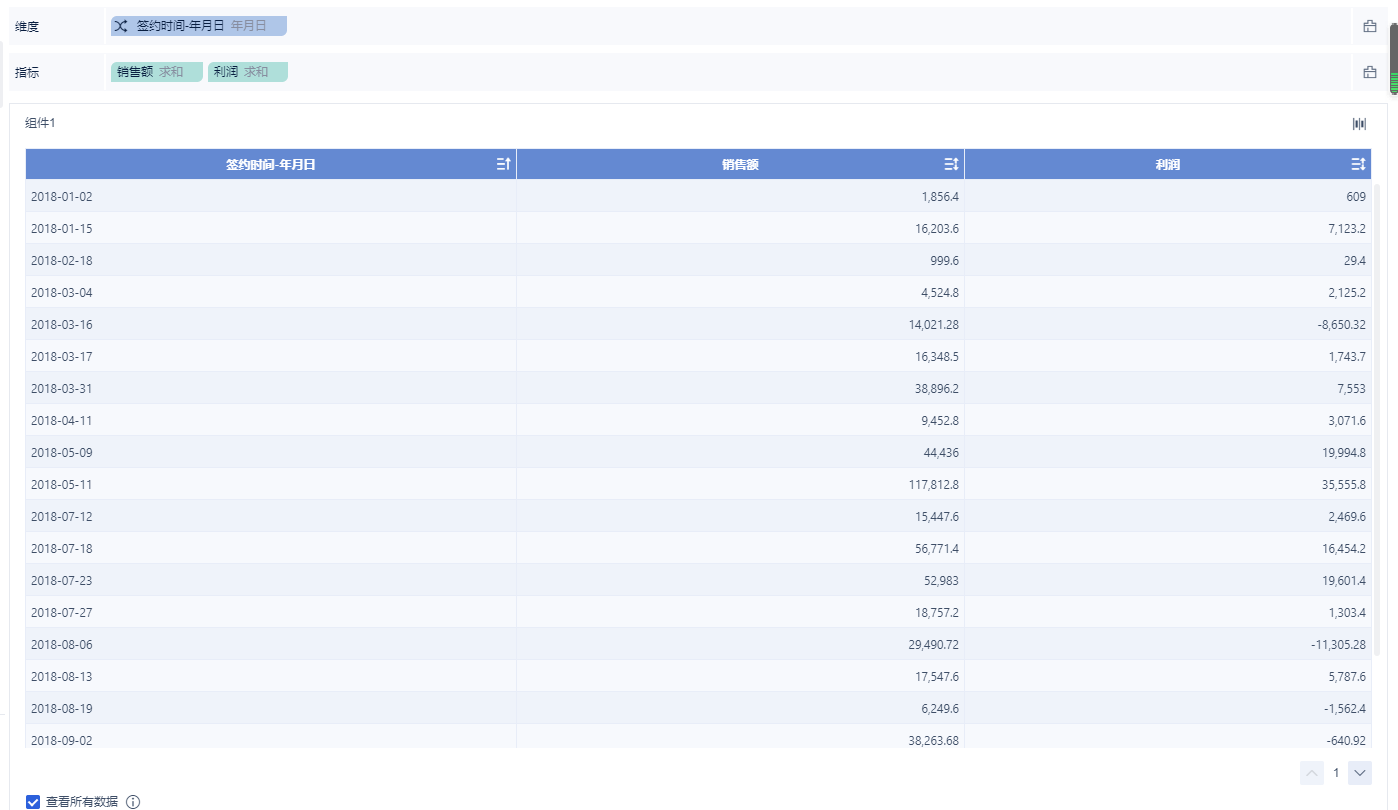Sort by the 销售额 column icon
This screenshot has width=1398, height=810.
pyautogui.click(x=951, y=164)
